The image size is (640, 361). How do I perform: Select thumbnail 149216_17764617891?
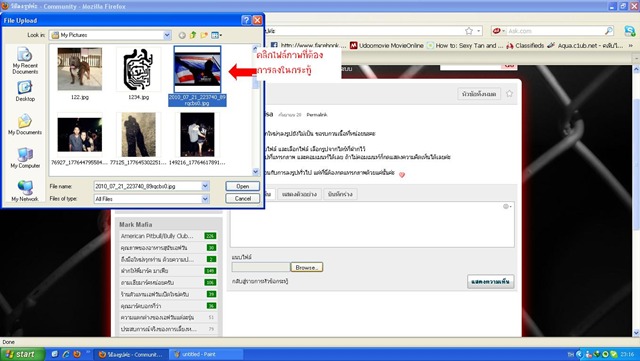(x=197, y=135)
